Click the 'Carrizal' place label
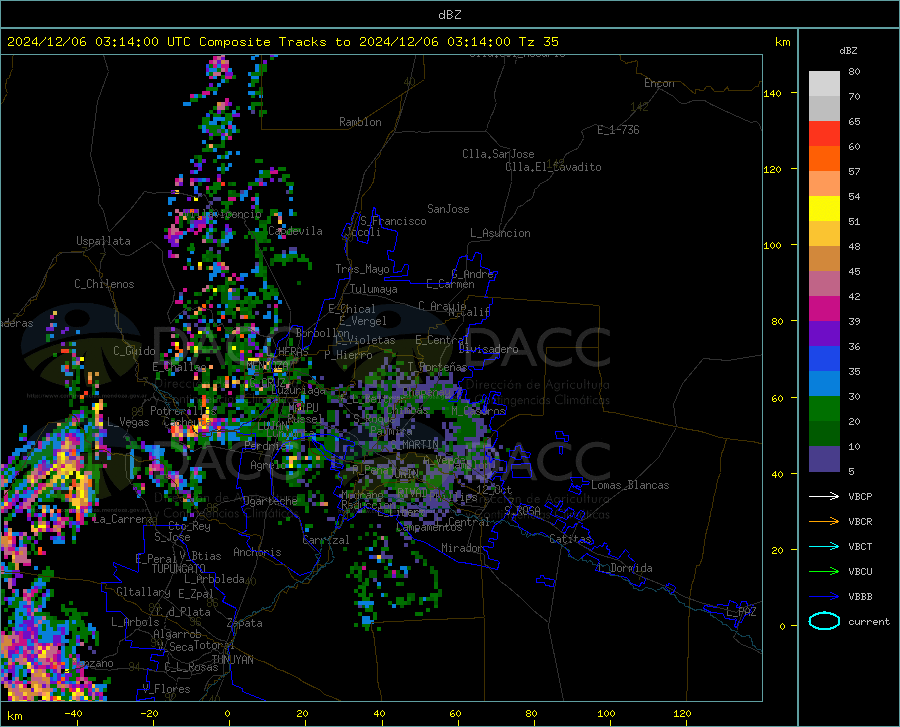Screen dimensions: 900x727 (326, 540)
